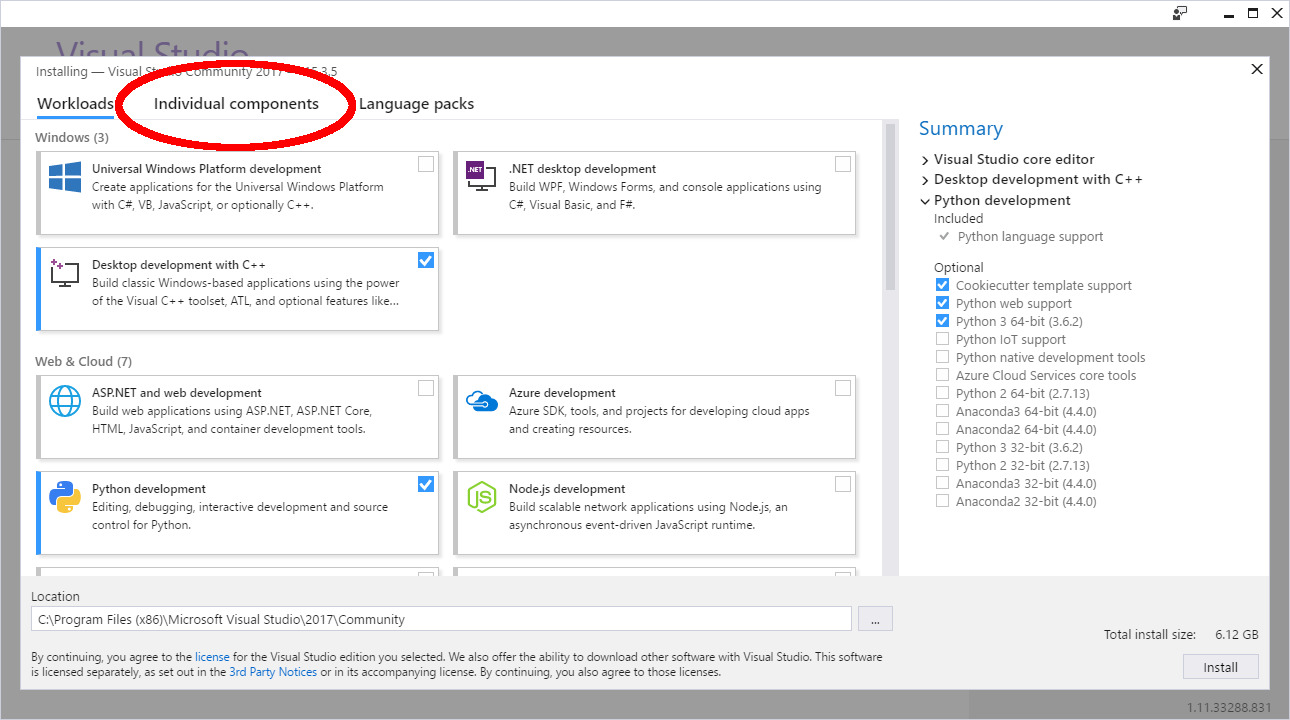Open the Individual components tab

coord(236,104)
